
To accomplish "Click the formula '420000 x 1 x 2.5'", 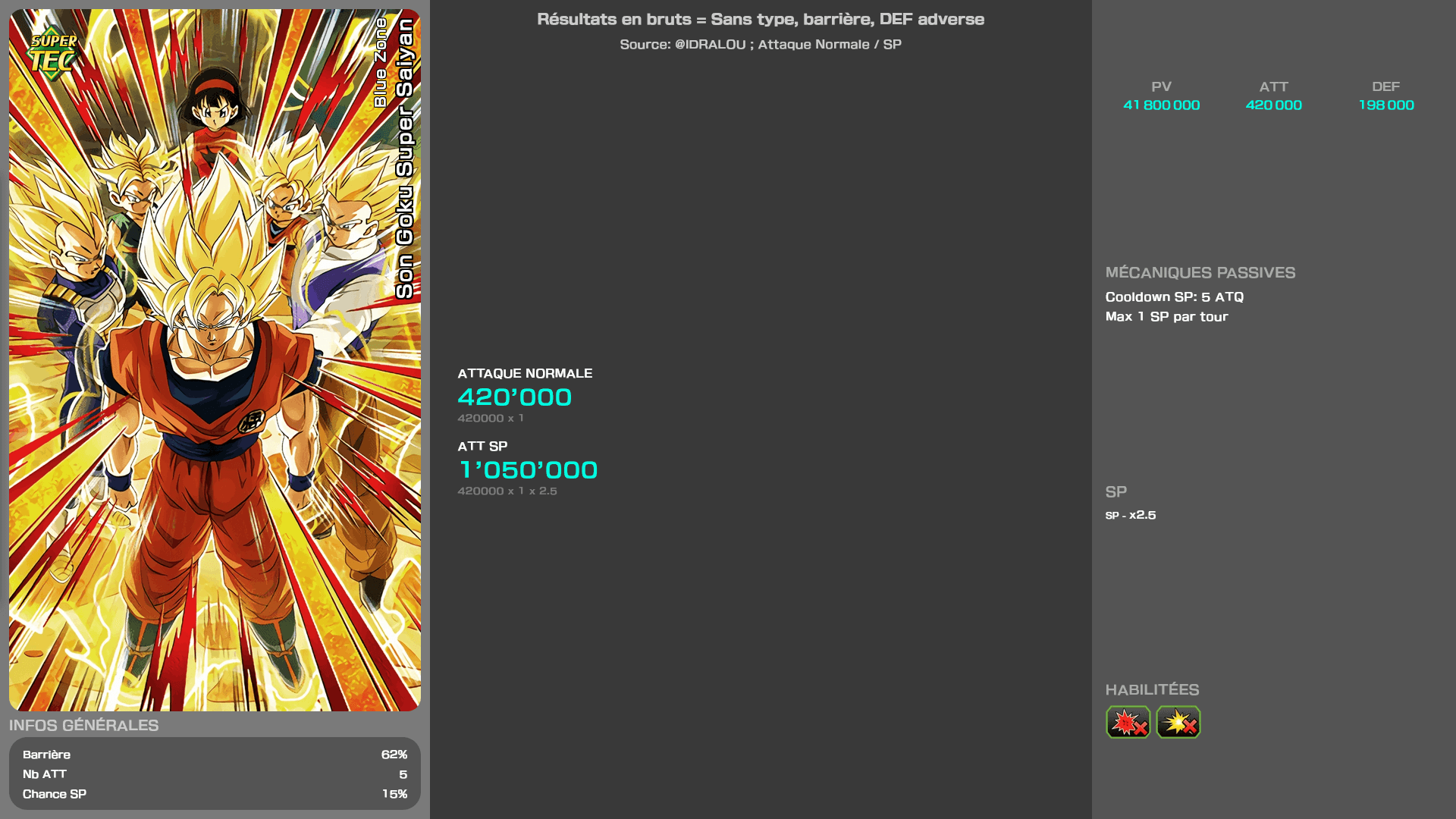I will (x=507, y=491).
